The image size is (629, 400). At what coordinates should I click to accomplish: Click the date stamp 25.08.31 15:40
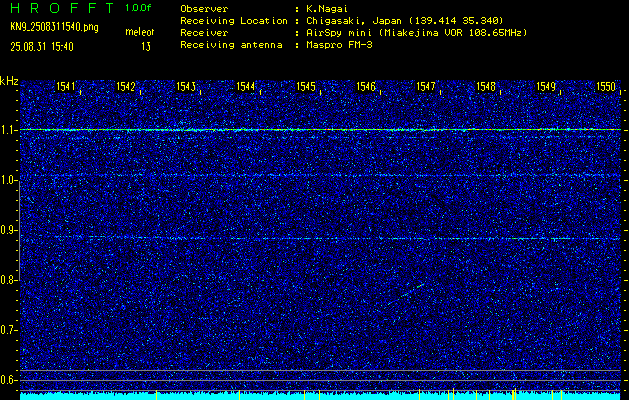tap(42, 47)
